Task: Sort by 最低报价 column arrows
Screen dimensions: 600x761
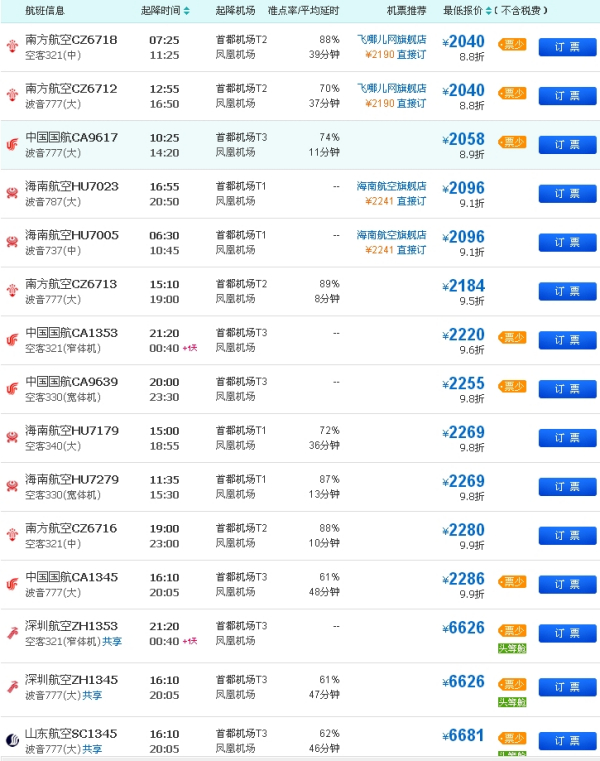Action: pyautogui.click(x=488, y=11)
